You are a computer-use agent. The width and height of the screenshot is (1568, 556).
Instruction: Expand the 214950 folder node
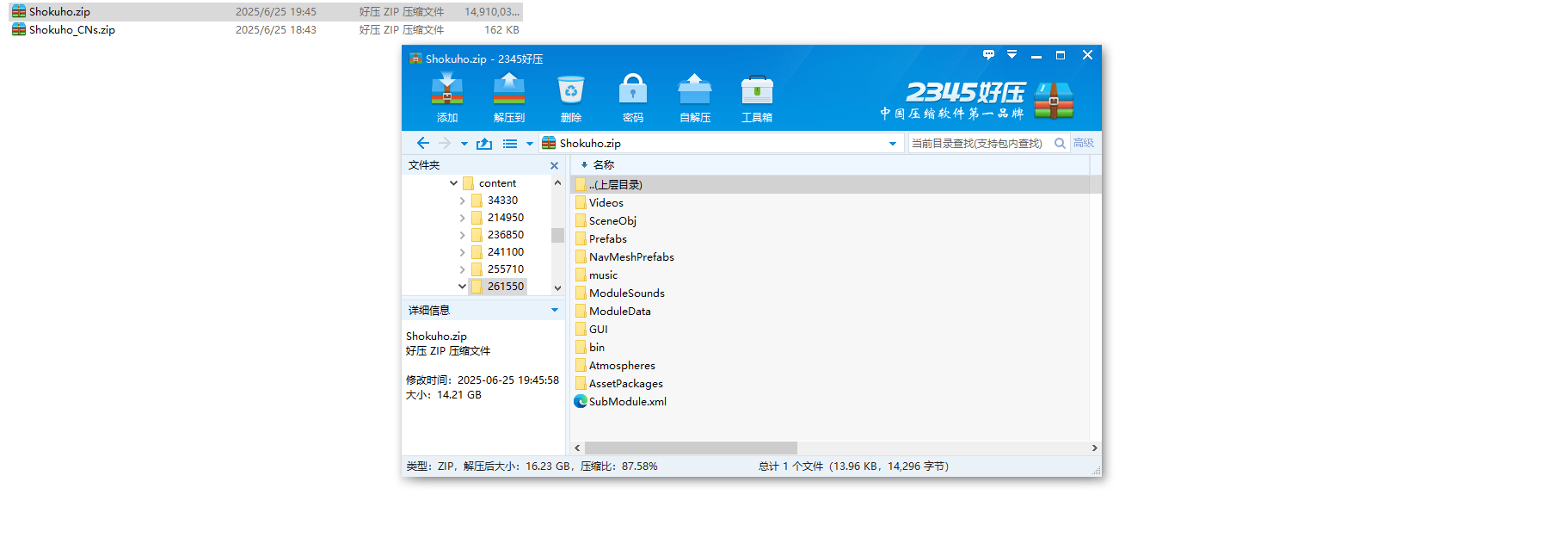tap(462, 218)
